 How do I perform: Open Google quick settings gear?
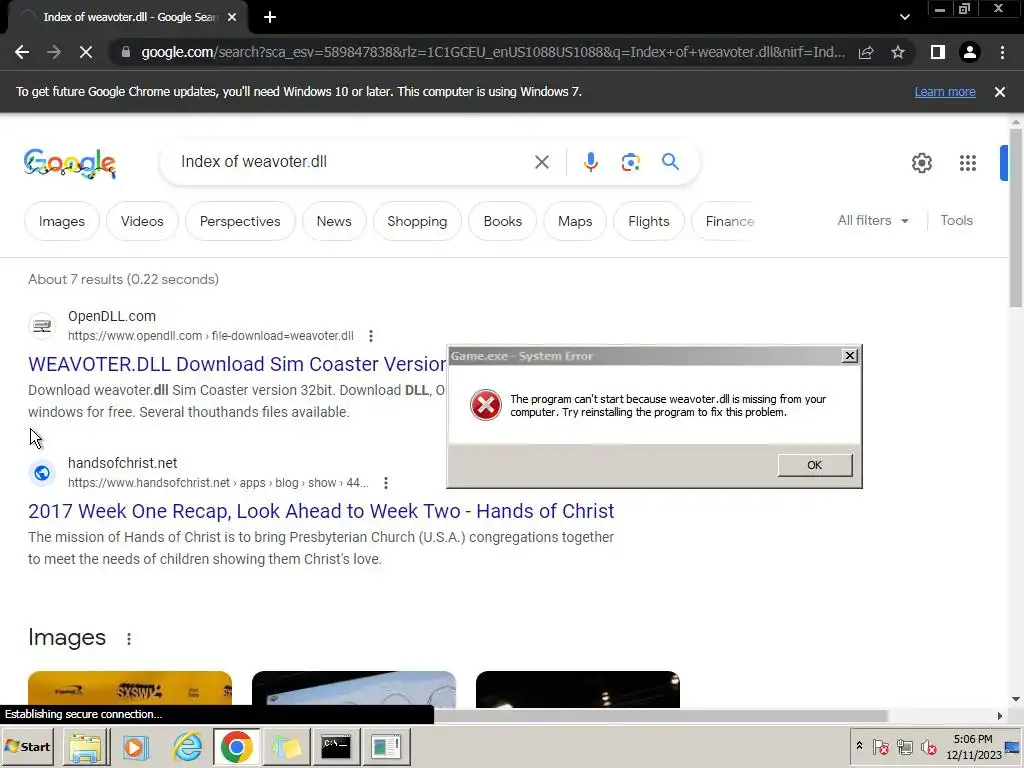(921, 163)
